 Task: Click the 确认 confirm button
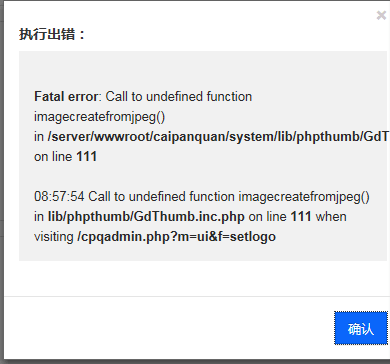click(x=361, y=328)
